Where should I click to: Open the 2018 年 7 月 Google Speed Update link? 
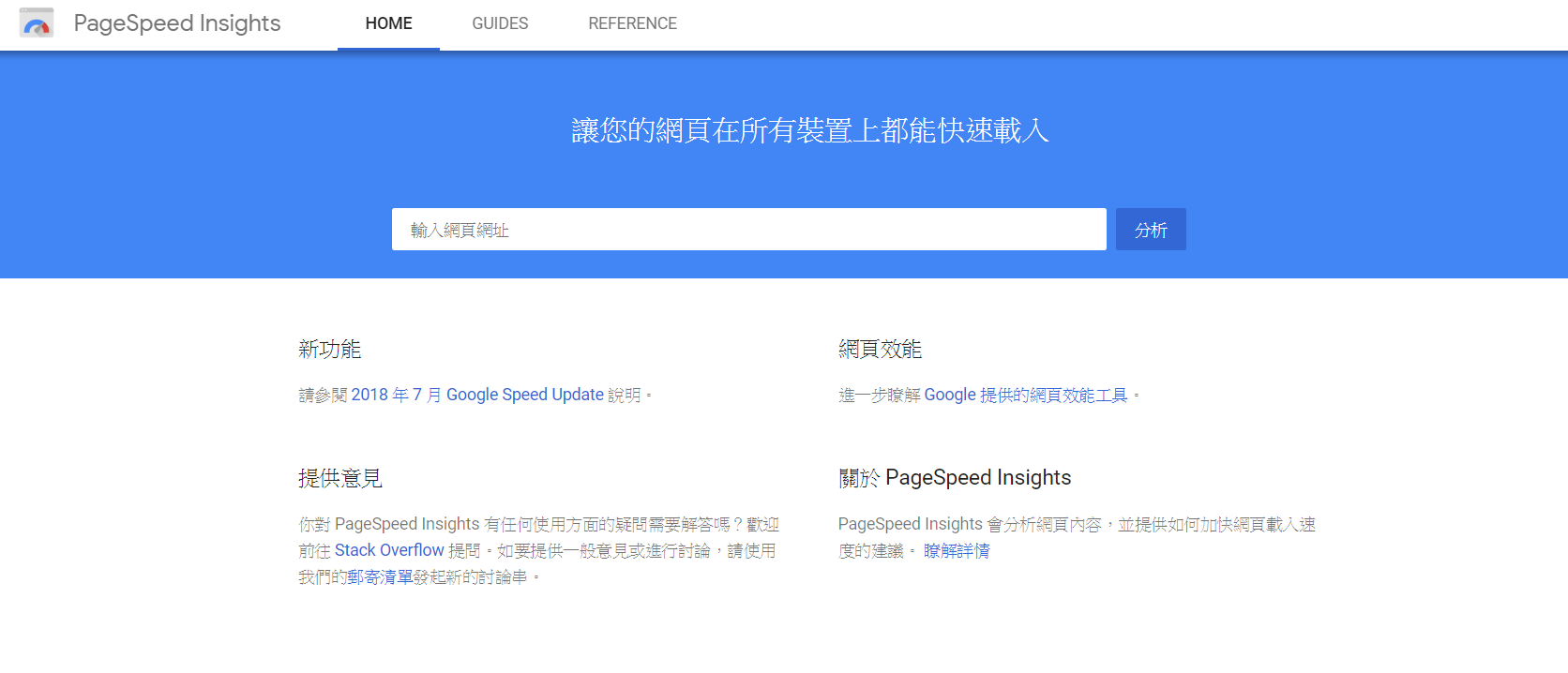pos(477,396)
